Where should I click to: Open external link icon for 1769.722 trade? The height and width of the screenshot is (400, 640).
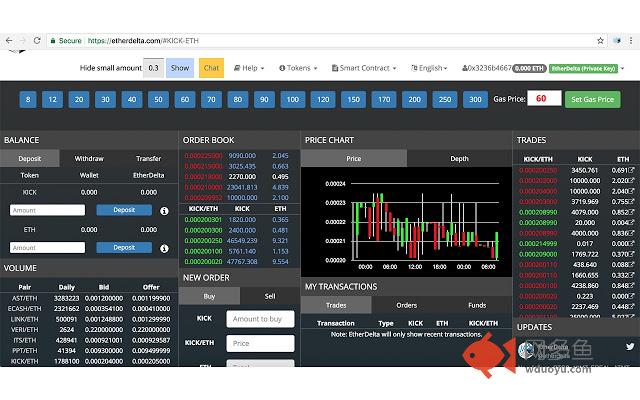tap(631, 254)
